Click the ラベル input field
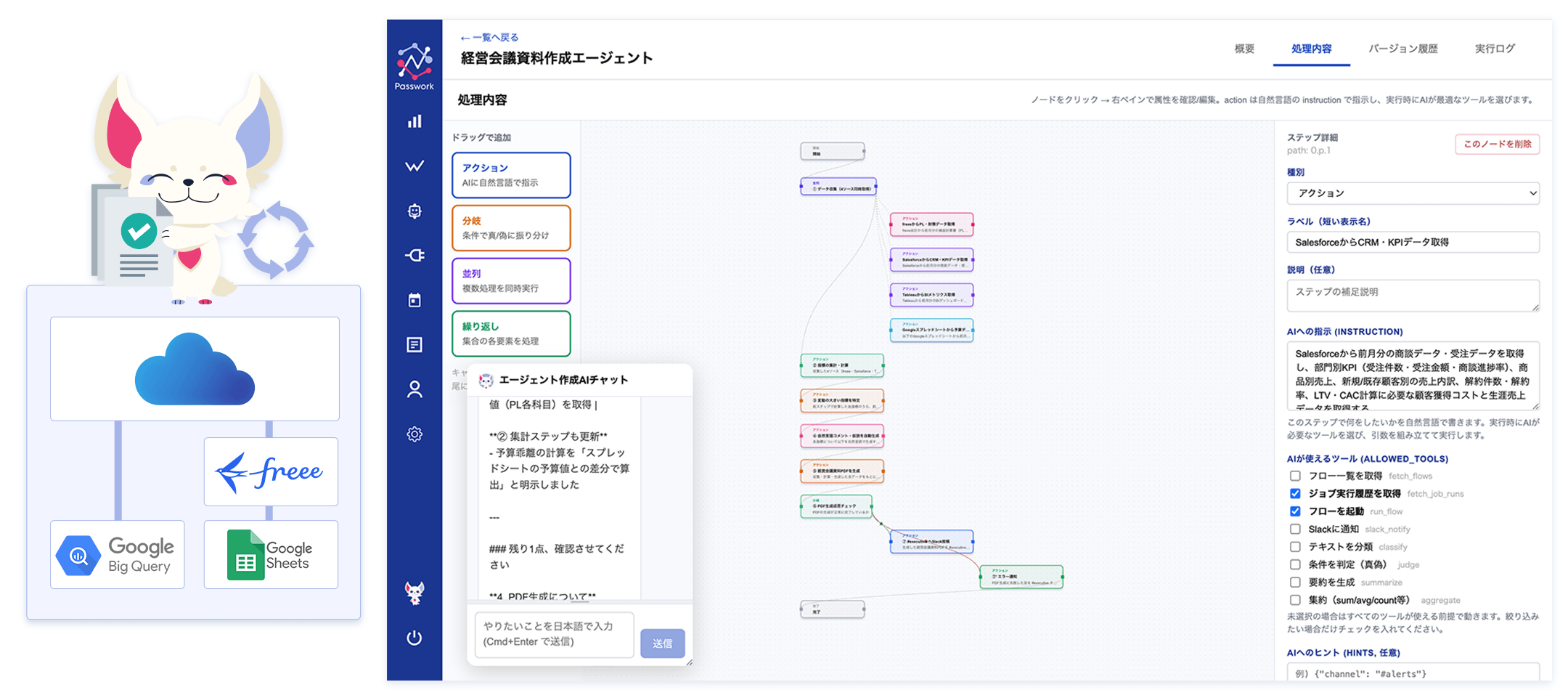This screenshot has height=698, width=1568. click(1413, 243)
